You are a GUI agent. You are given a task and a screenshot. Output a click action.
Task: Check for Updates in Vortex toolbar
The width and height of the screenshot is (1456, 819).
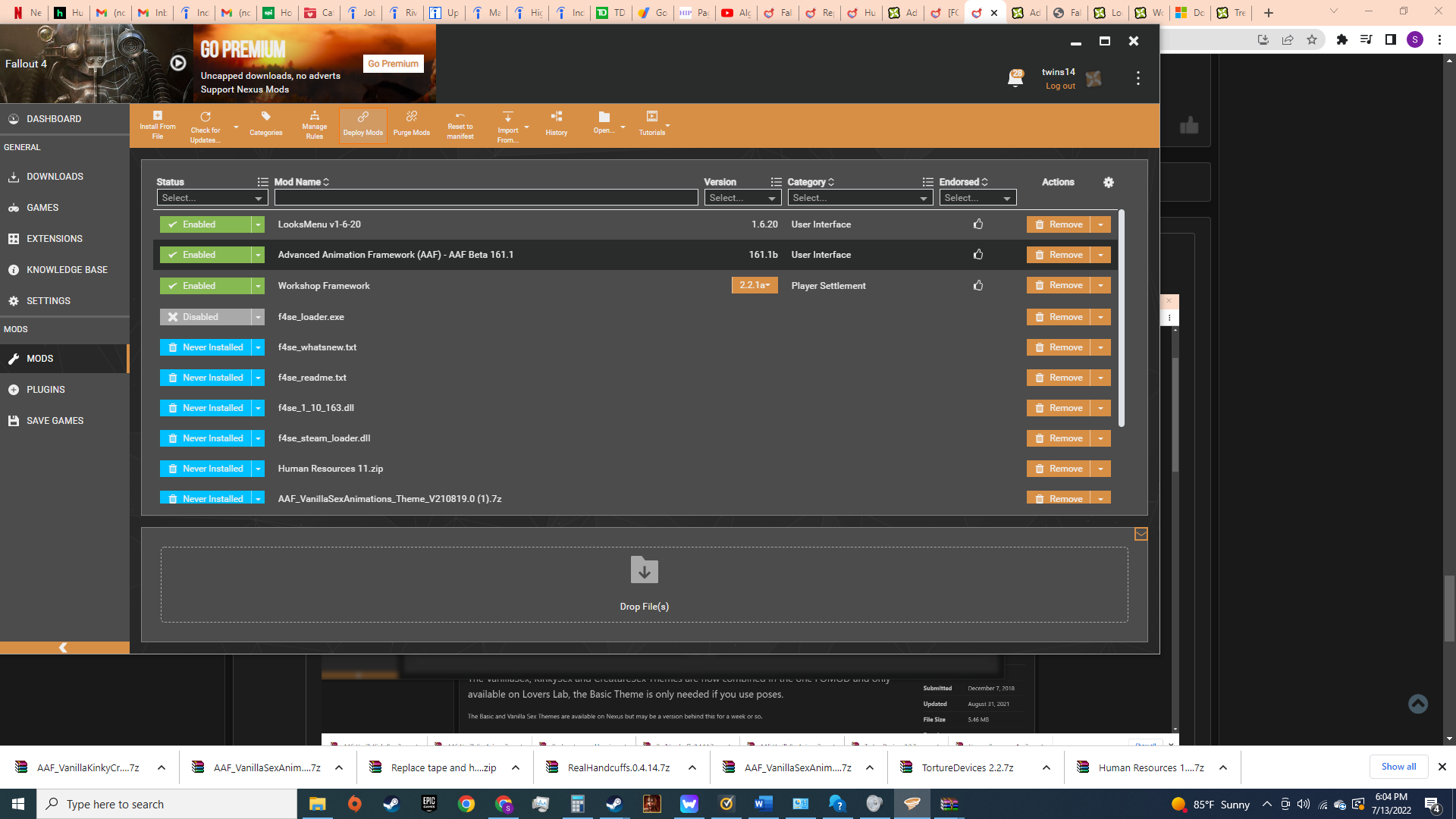206,126
